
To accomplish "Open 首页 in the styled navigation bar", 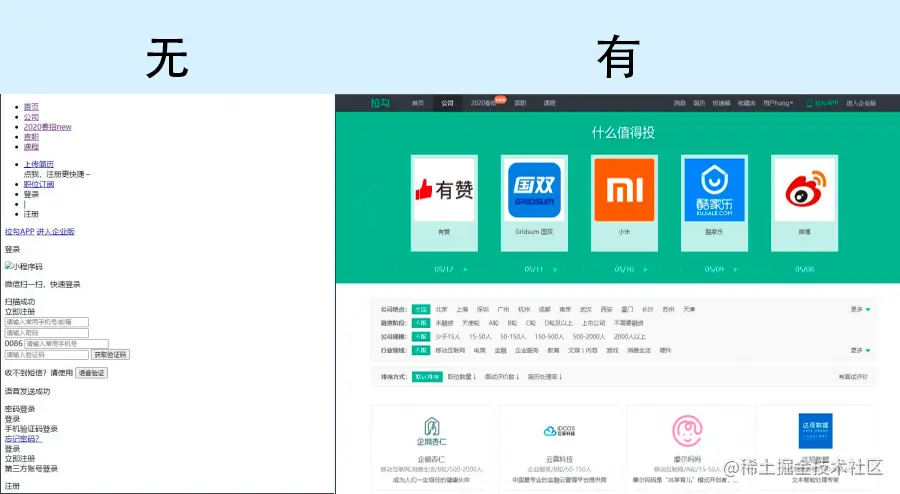I will click(x=418, y=103).
